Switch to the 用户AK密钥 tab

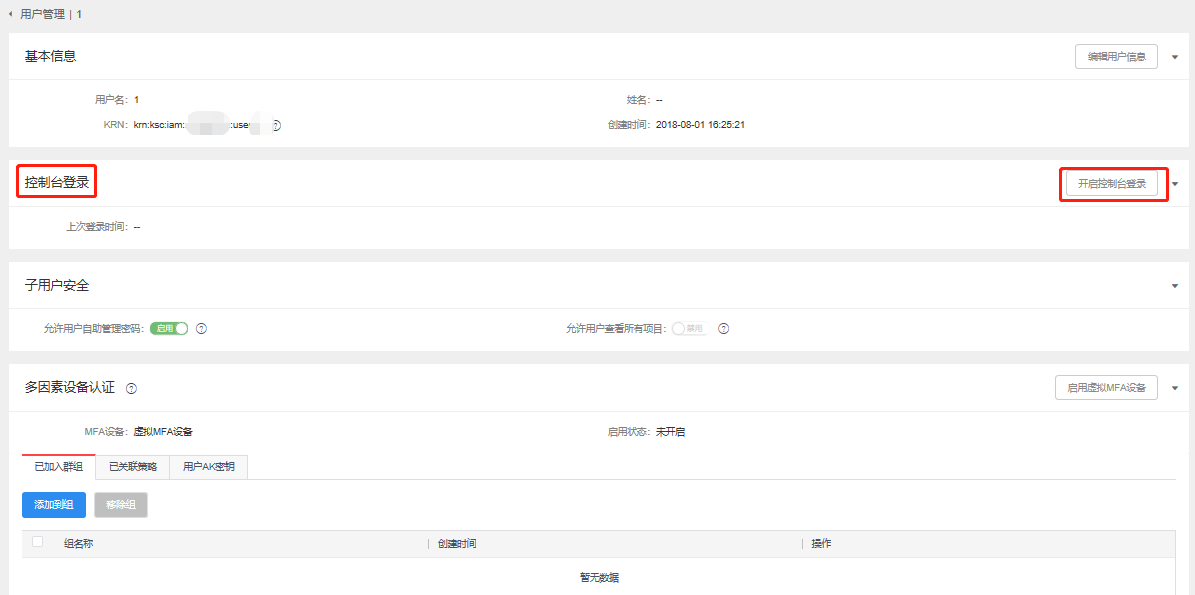pos(209,467)
